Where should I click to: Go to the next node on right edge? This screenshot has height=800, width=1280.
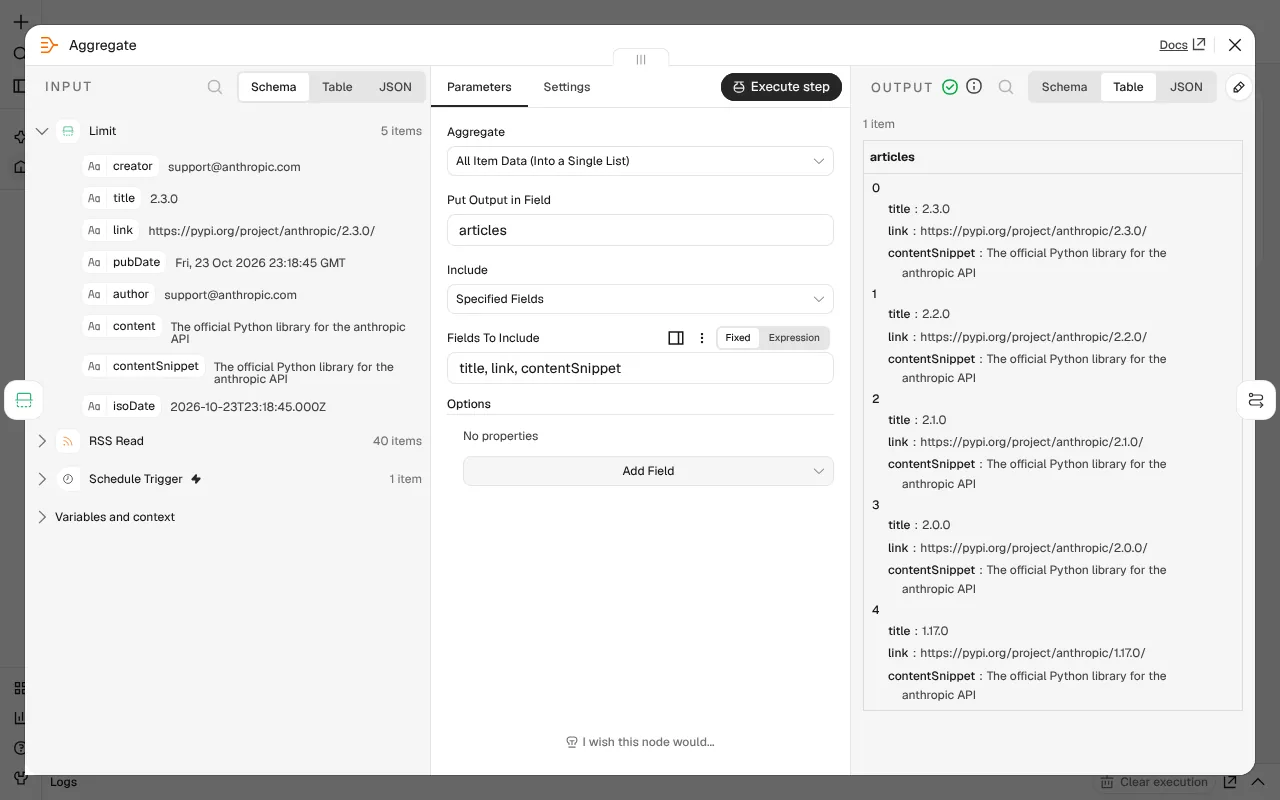[x=1256, y=400]
